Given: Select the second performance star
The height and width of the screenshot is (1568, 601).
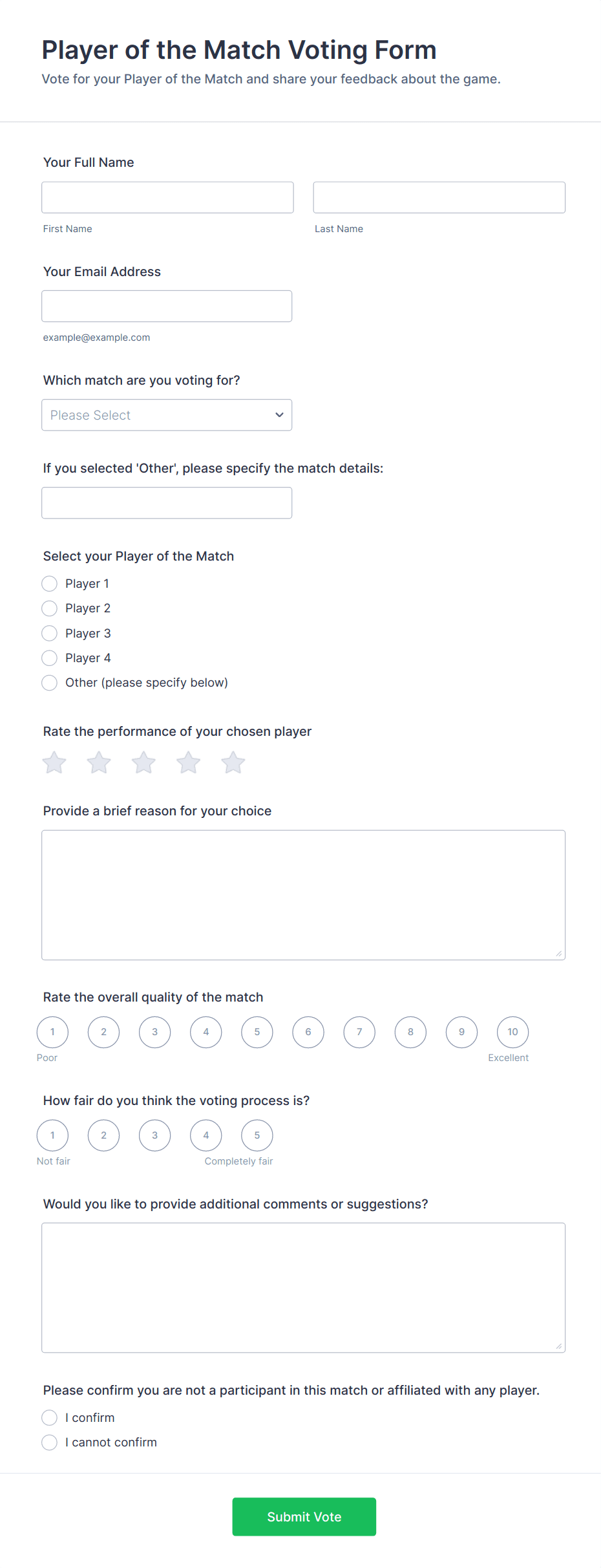Looking at the screenshot, I should (99, 763).
